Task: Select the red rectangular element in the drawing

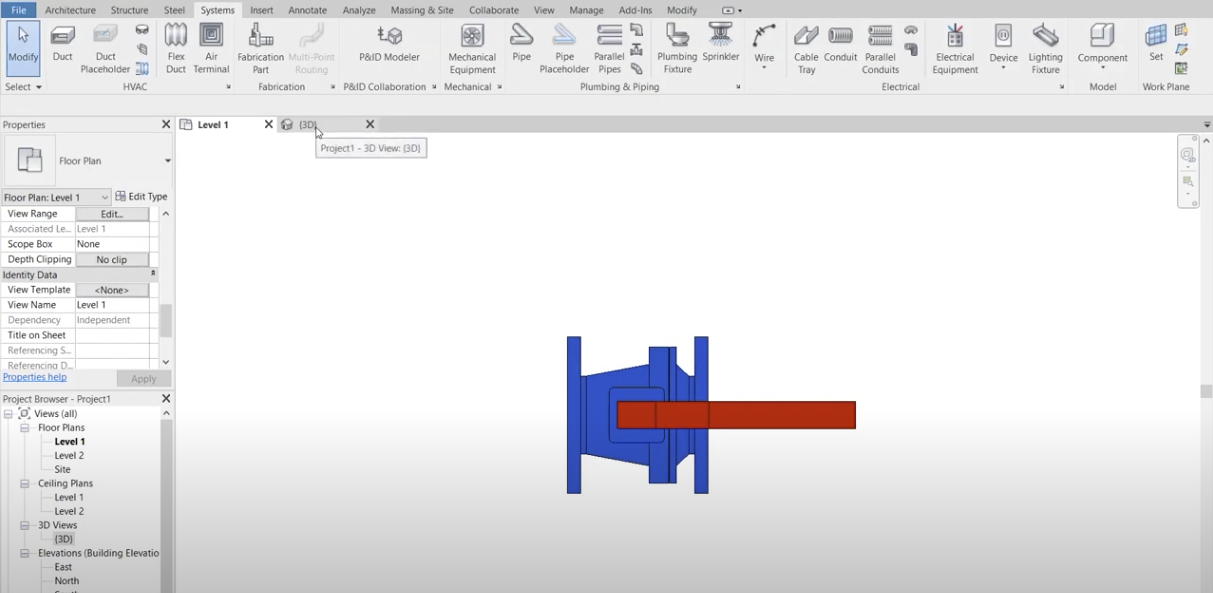Action: tap(780, 415)
